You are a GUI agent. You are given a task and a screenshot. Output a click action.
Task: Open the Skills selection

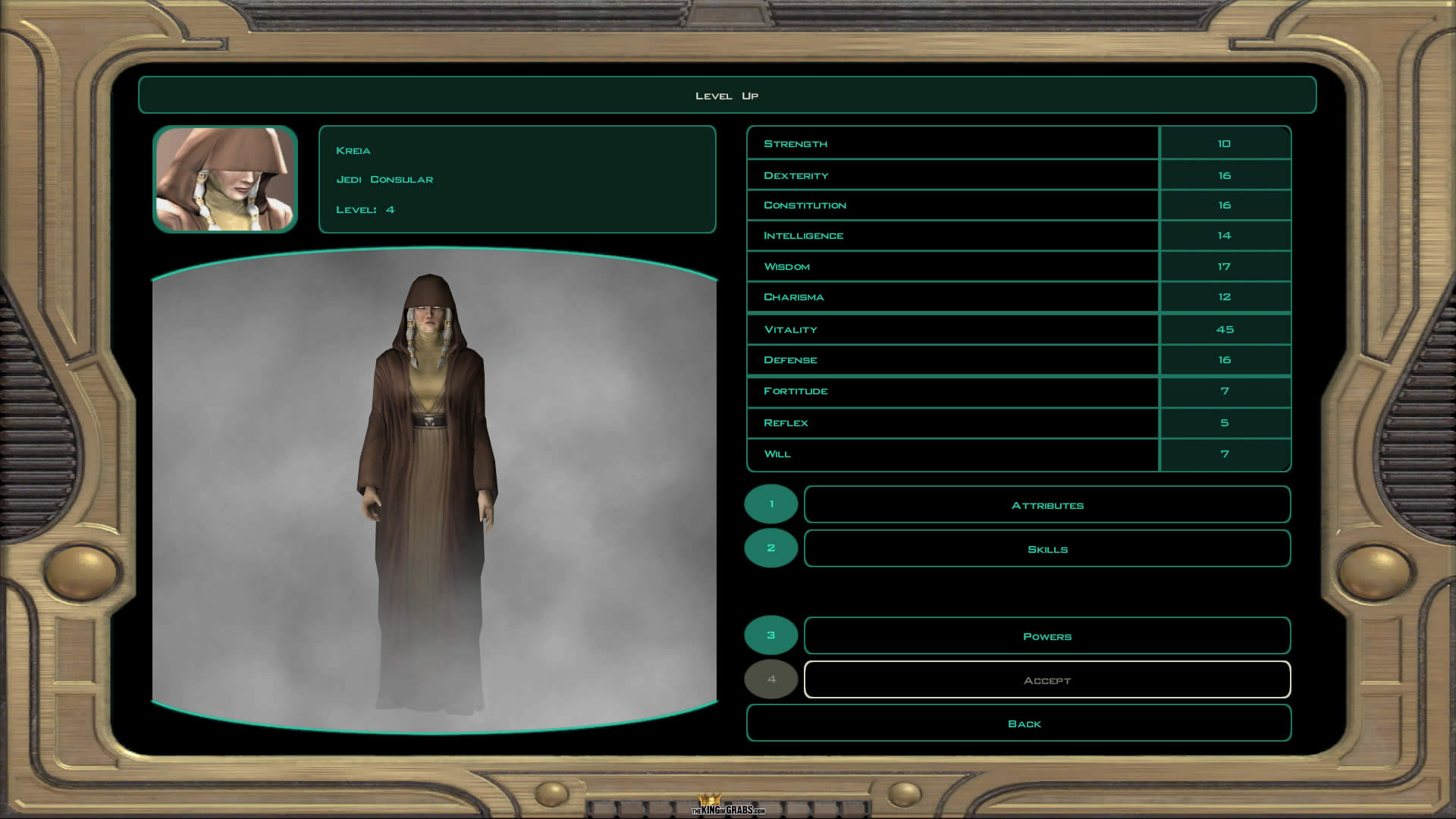pos(1046,549)
